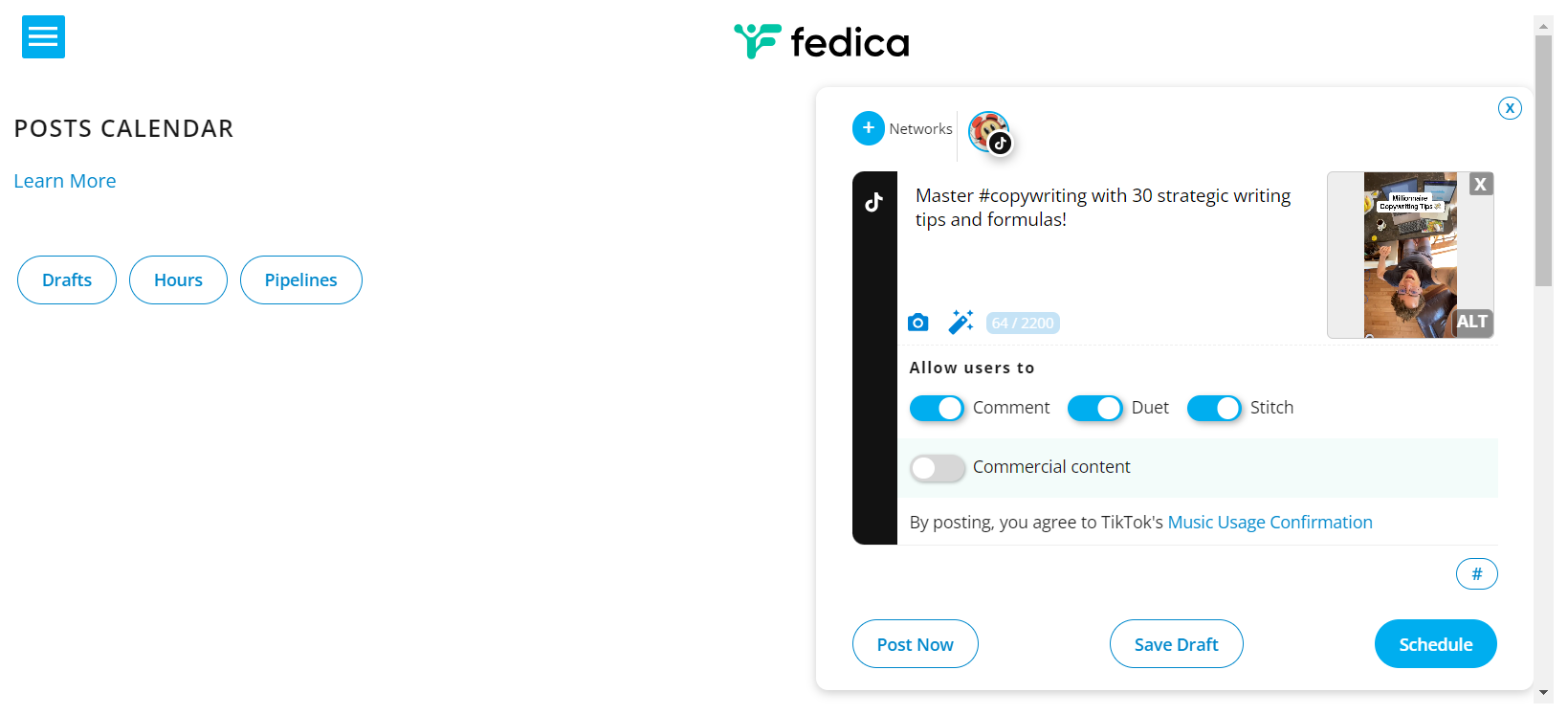Turn off the Duet toggle

[x=1094, y=409]
